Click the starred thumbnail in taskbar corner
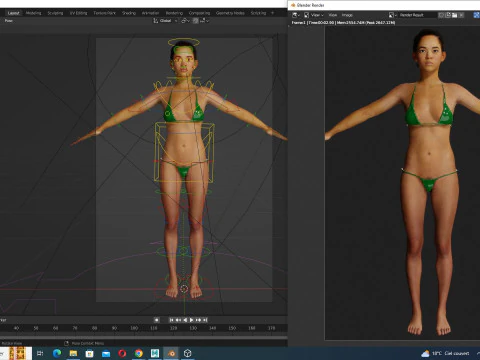 17,353
